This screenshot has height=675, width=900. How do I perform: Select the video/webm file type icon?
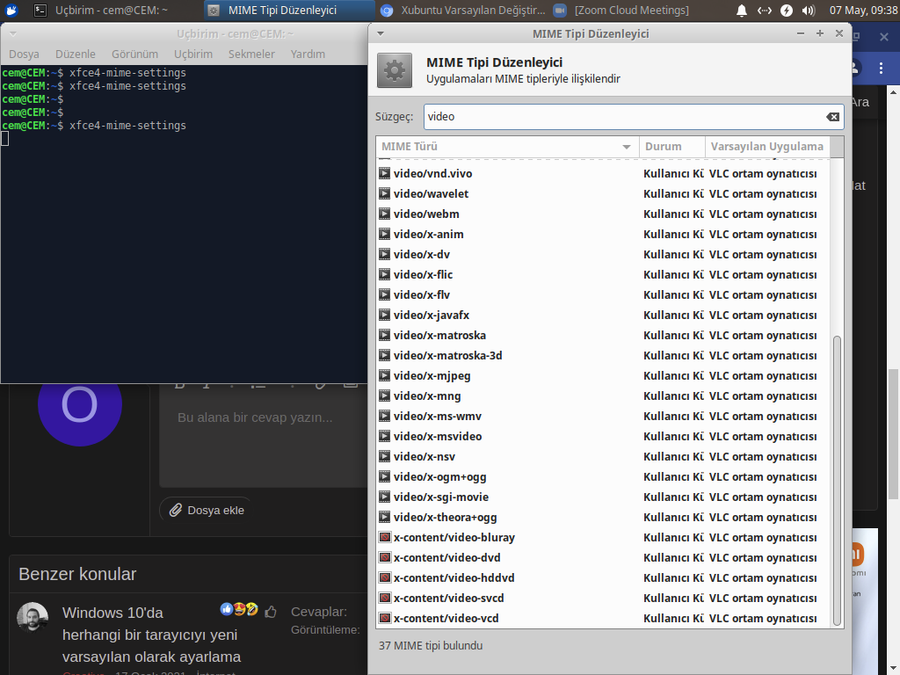385,214
